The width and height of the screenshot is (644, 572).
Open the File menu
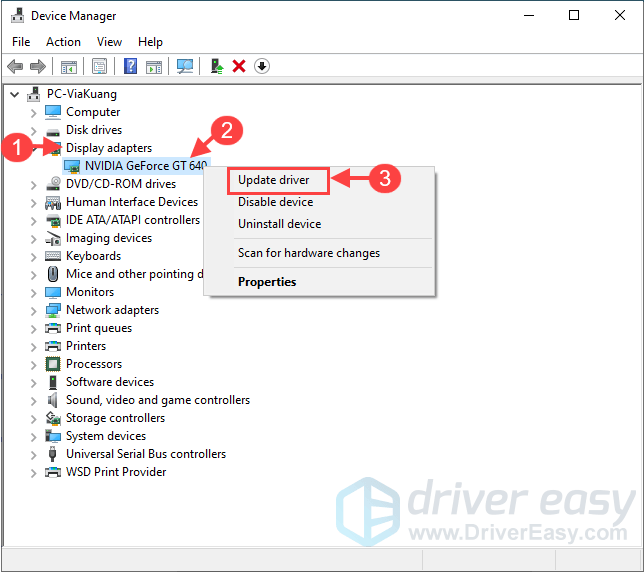21,42
